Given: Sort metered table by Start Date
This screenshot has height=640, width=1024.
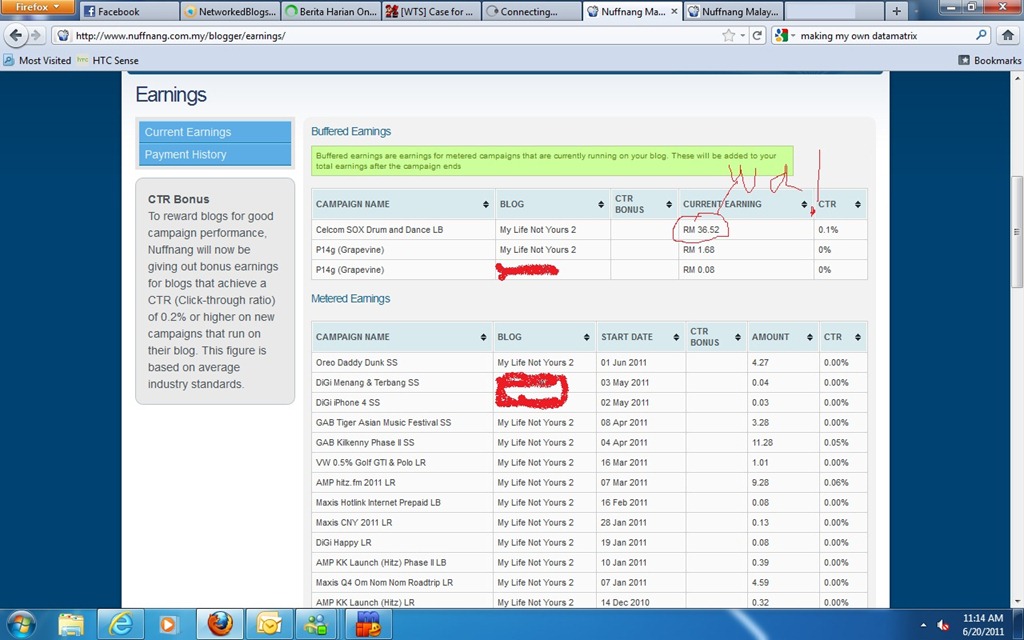Looking at the screenshot, I should [x=640, y=337].
